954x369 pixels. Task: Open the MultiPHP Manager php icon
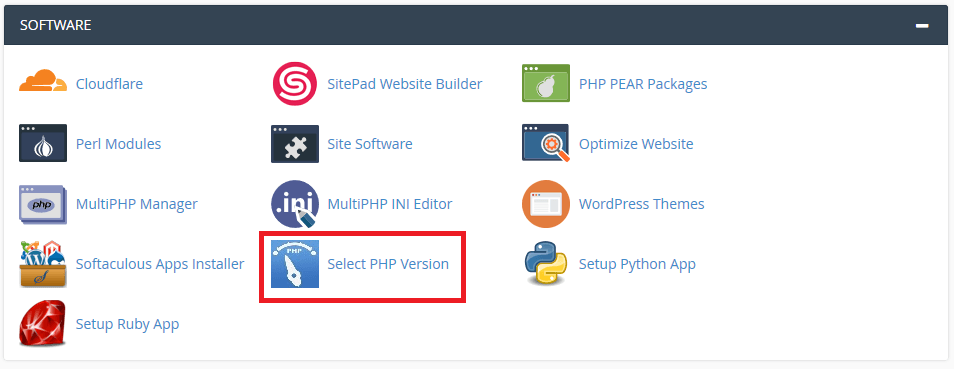pos(43,205)
